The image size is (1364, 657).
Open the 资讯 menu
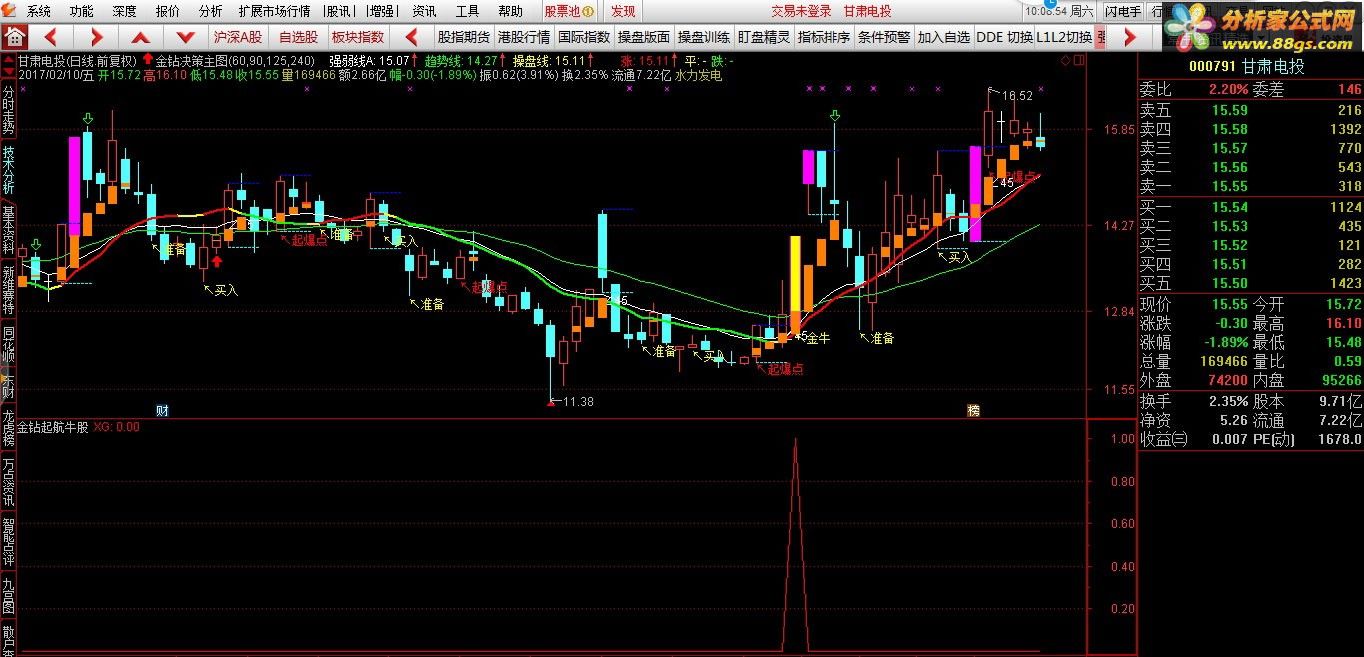coord(424,11)
